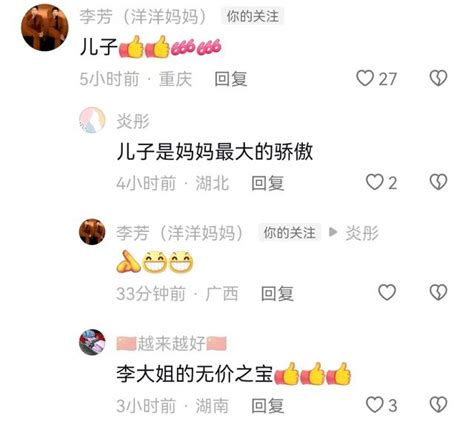The height and width of the screenshot is (430, 474).
Task: Like 李芳's top comment with 27 likes
Action: click(365, 78)
